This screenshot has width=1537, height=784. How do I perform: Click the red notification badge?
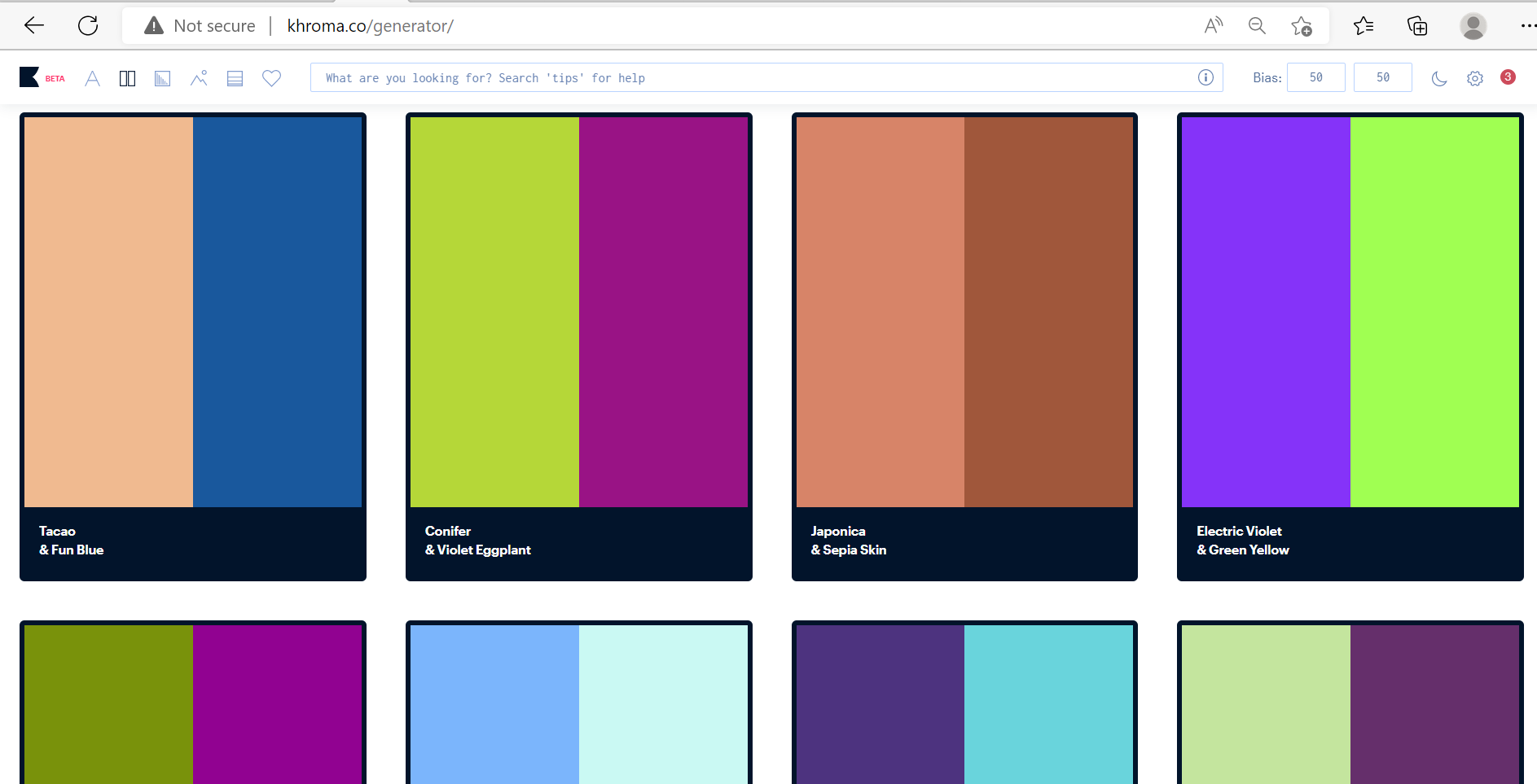1508,77
